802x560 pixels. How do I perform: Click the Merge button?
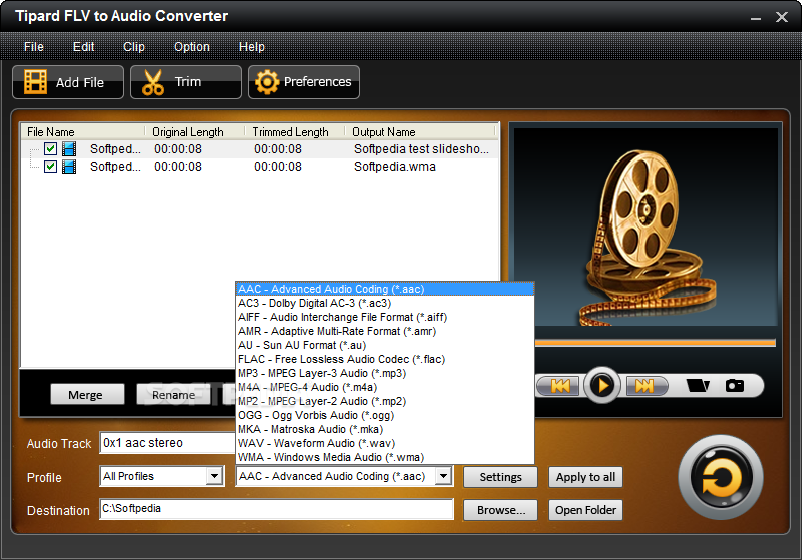[87, 394]
